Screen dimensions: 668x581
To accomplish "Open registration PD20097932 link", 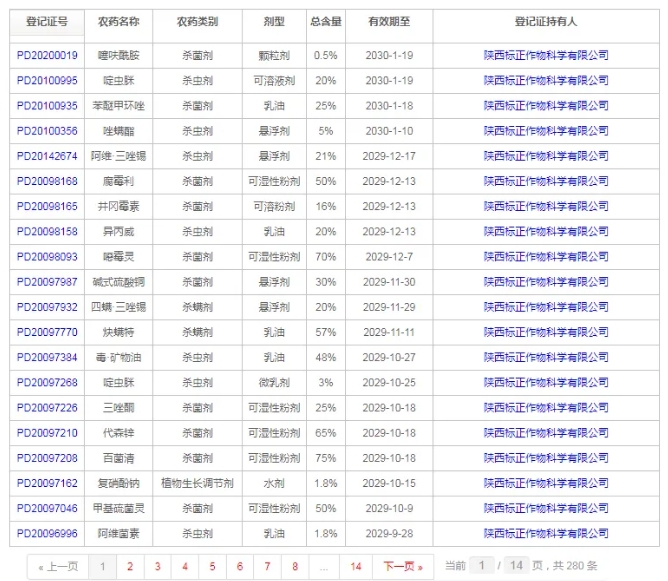I will click(x=47, y=307).
